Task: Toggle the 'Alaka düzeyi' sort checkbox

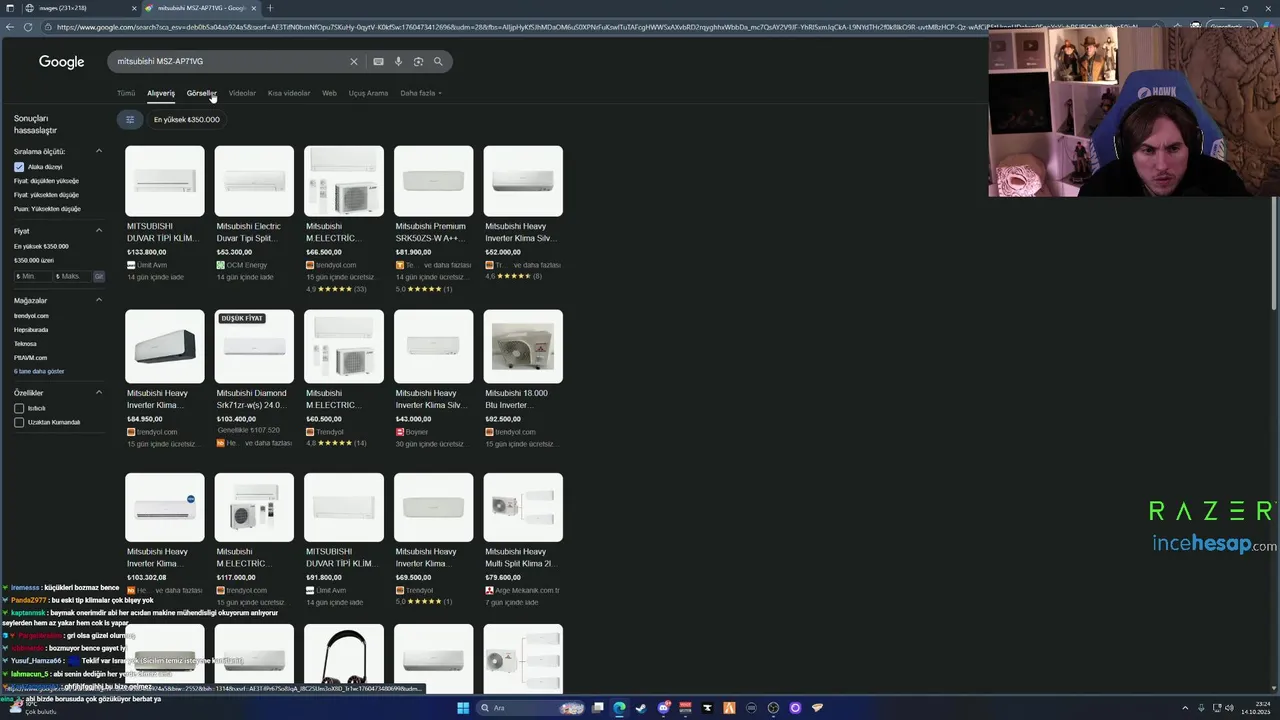Action: (x=19, y=167)
